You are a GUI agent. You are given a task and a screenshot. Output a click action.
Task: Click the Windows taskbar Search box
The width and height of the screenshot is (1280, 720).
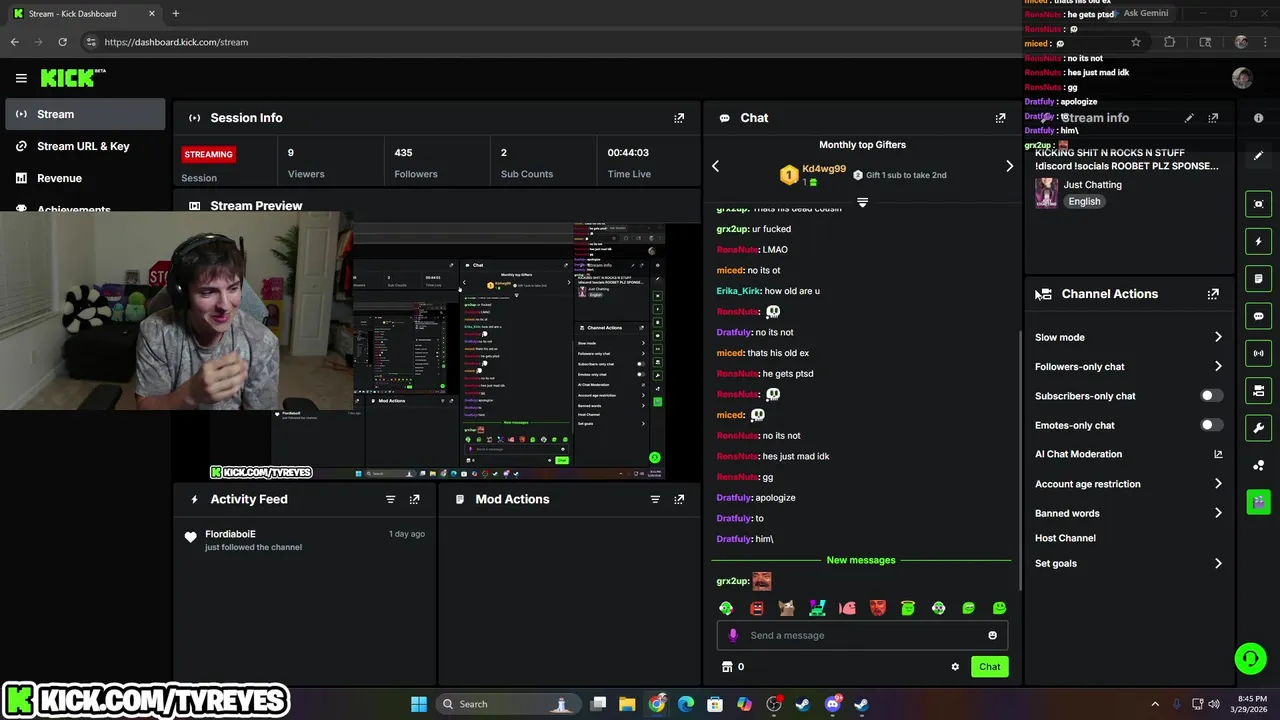coord(510,704)
